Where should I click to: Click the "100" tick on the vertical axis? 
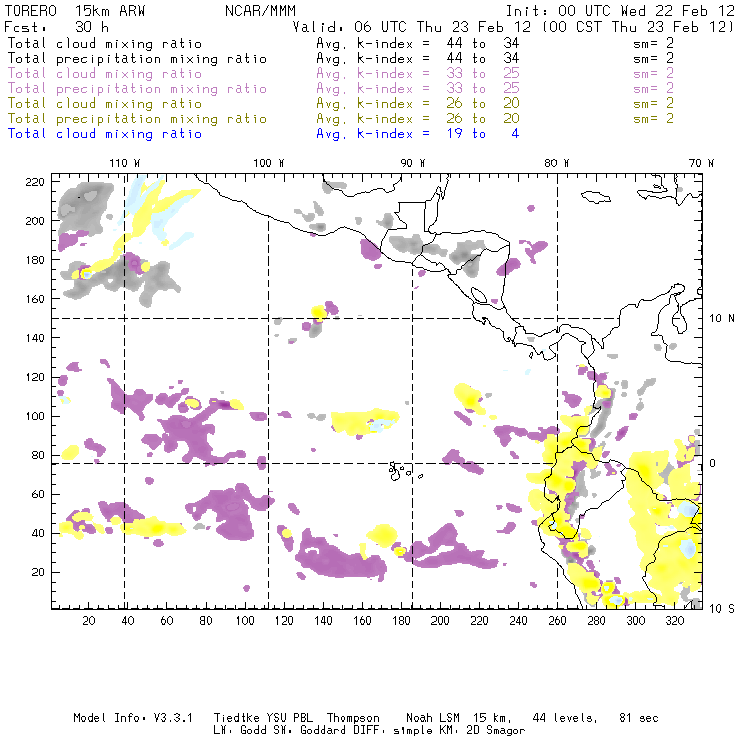35,416
